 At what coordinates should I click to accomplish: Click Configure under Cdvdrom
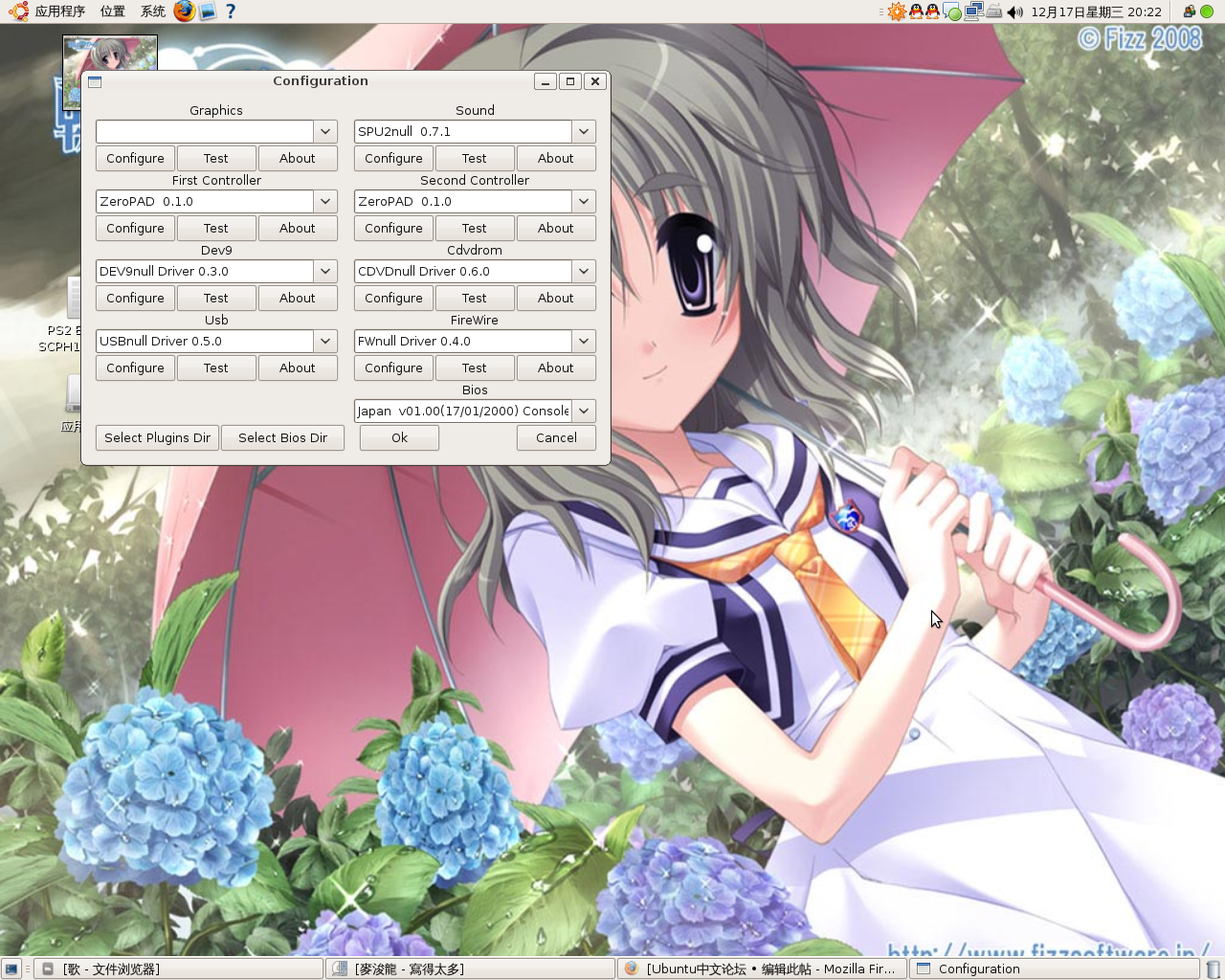393,298
